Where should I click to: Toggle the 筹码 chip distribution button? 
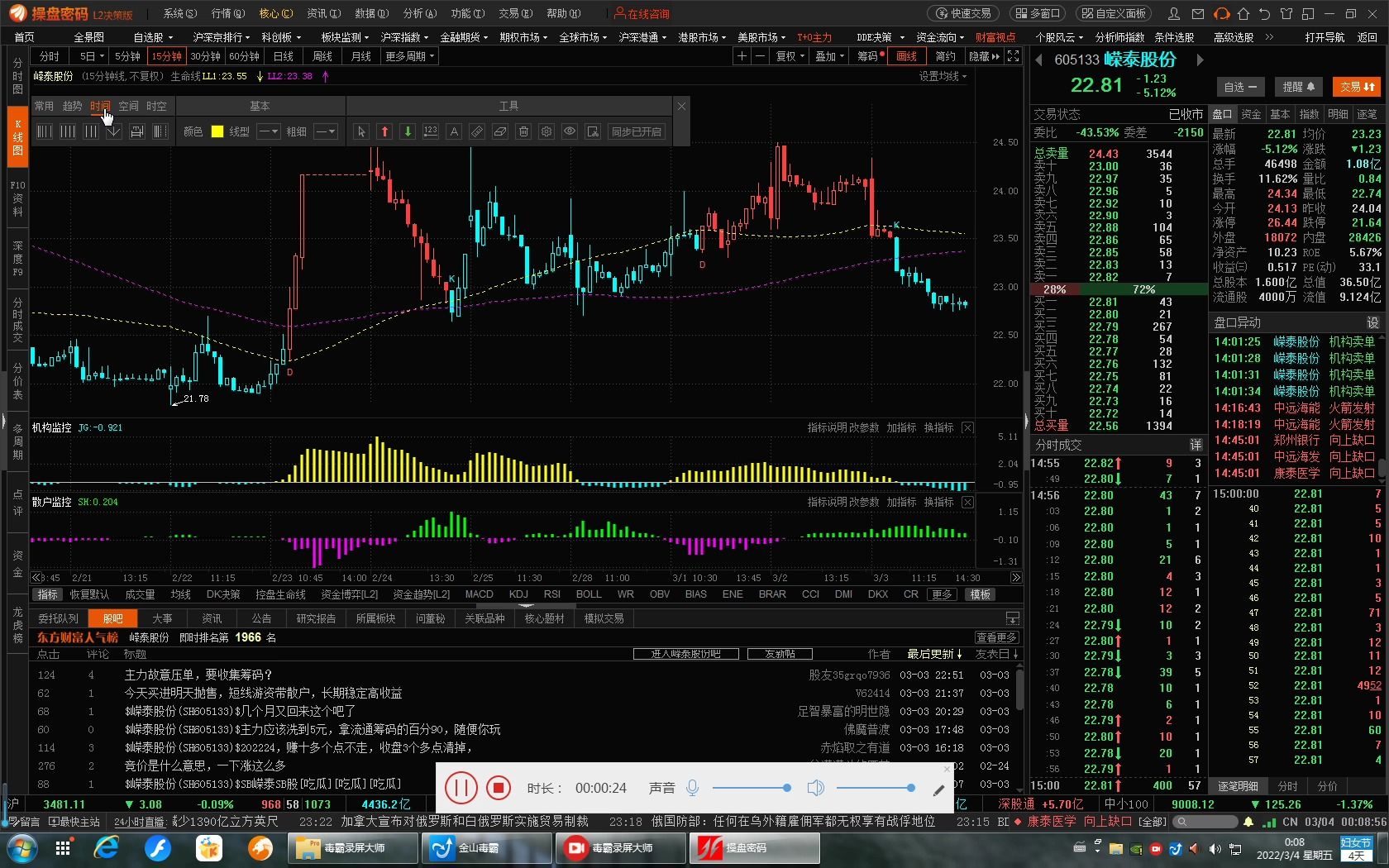(x=869, y=56)
